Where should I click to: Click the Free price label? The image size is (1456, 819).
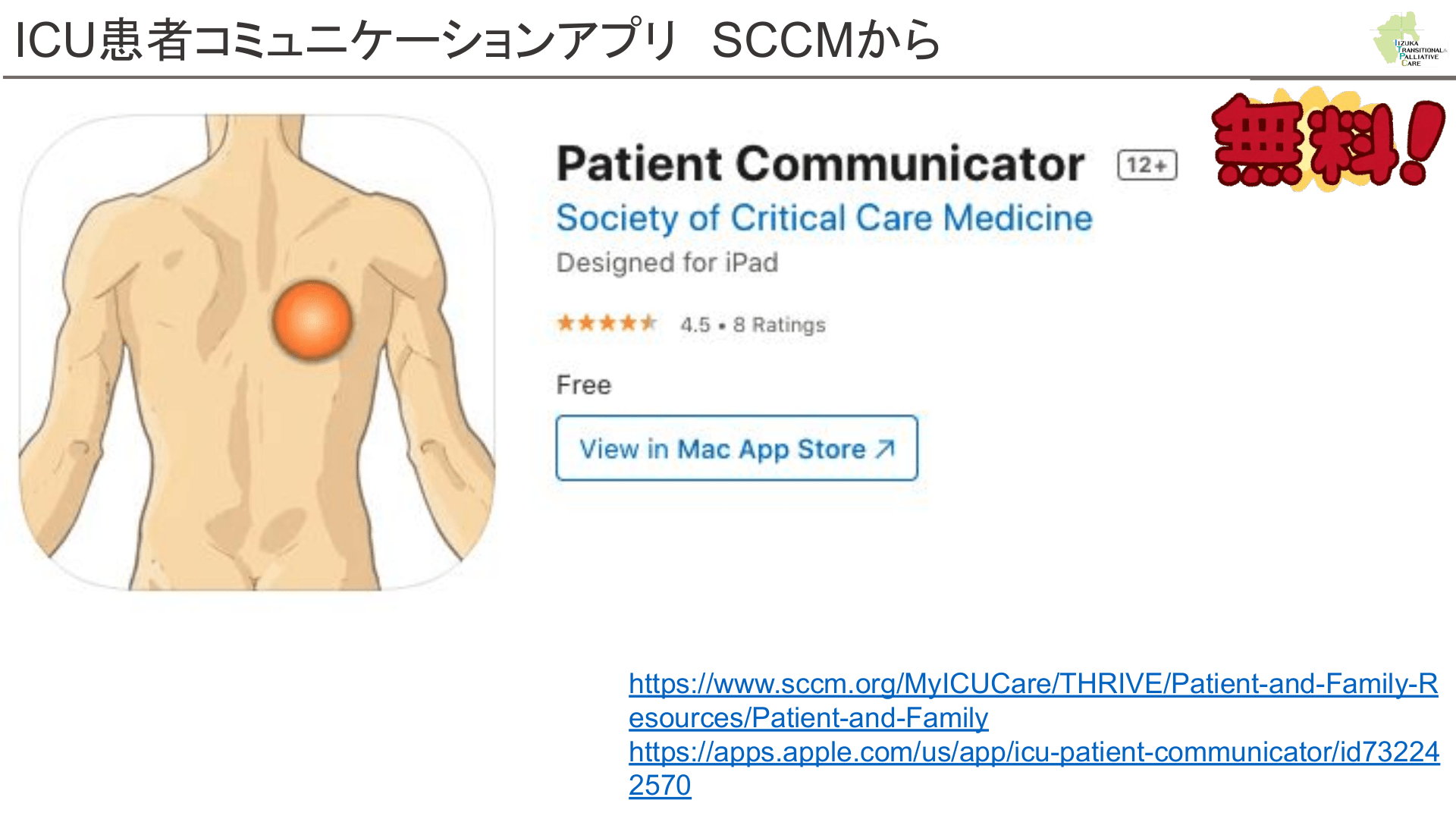(583, 385)
